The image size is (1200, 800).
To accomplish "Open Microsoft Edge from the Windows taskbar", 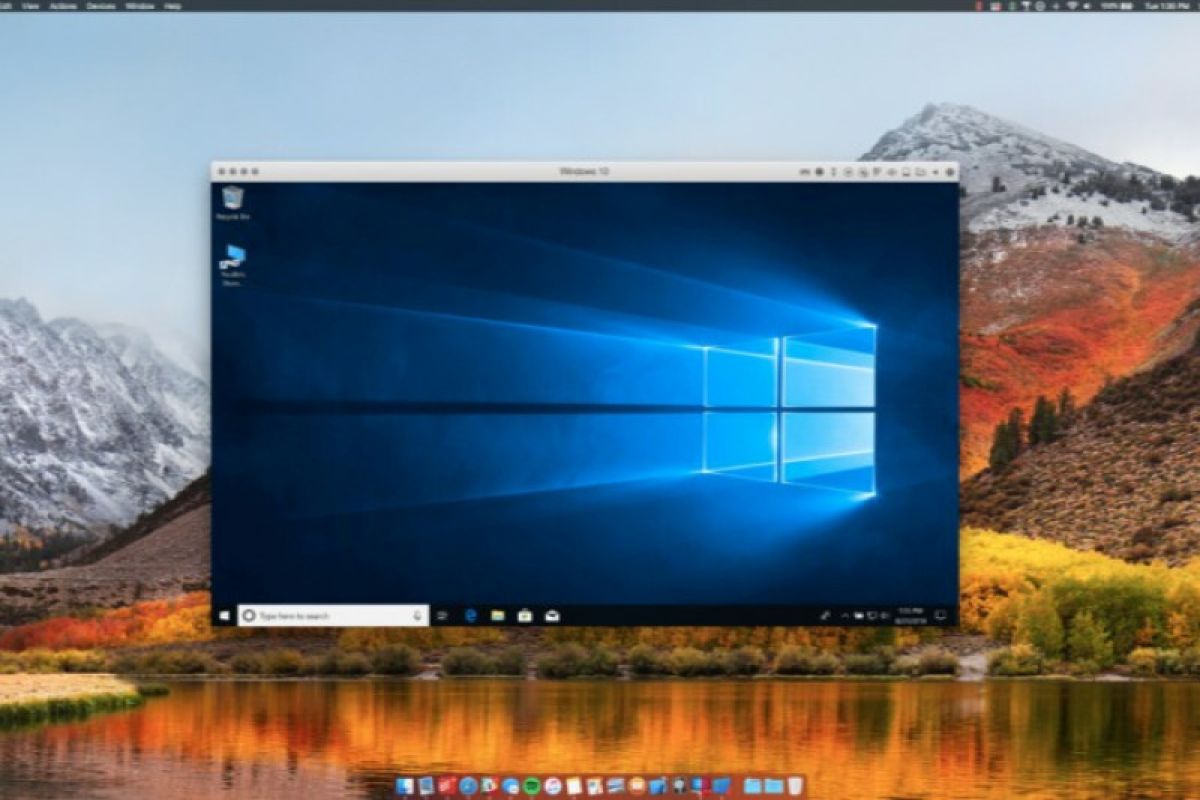I will pyautogui.click(x=470, y=616).
